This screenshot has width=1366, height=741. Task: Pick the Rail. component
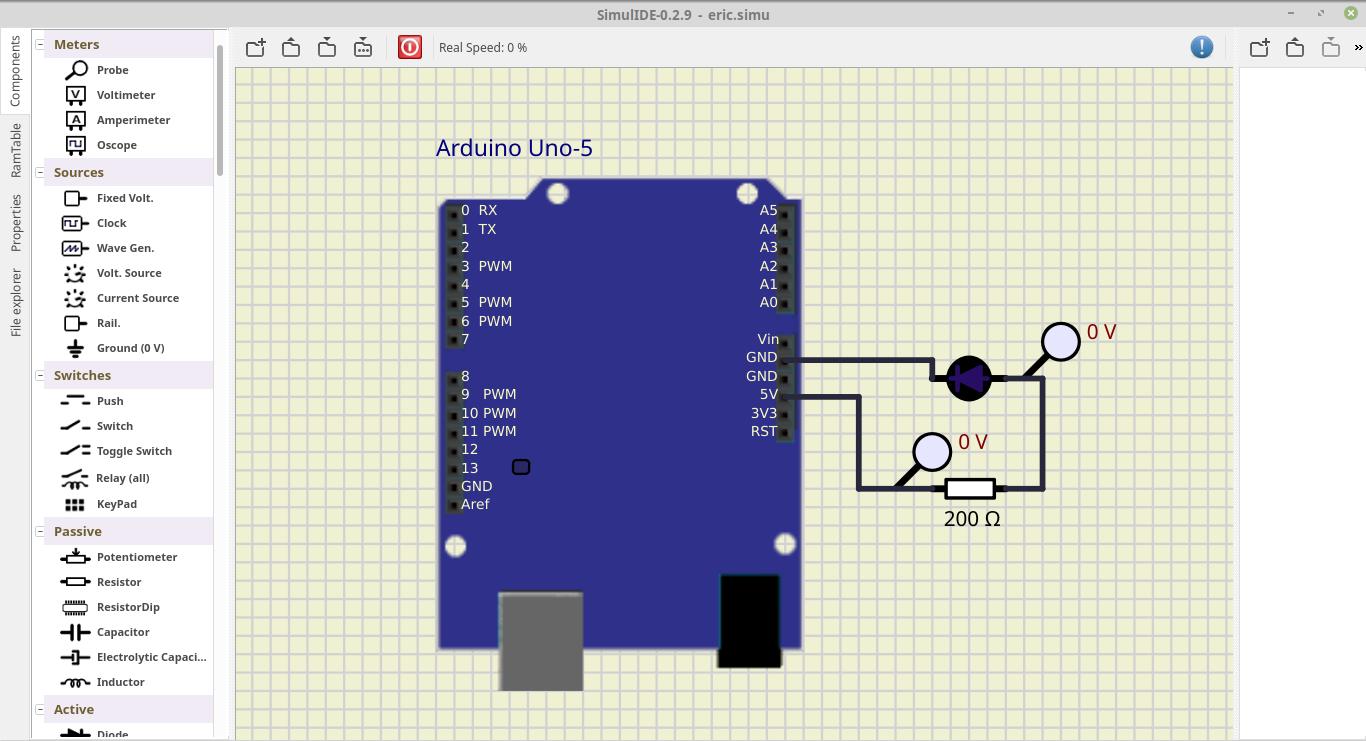pyautogui.click(x=108, y=323)
